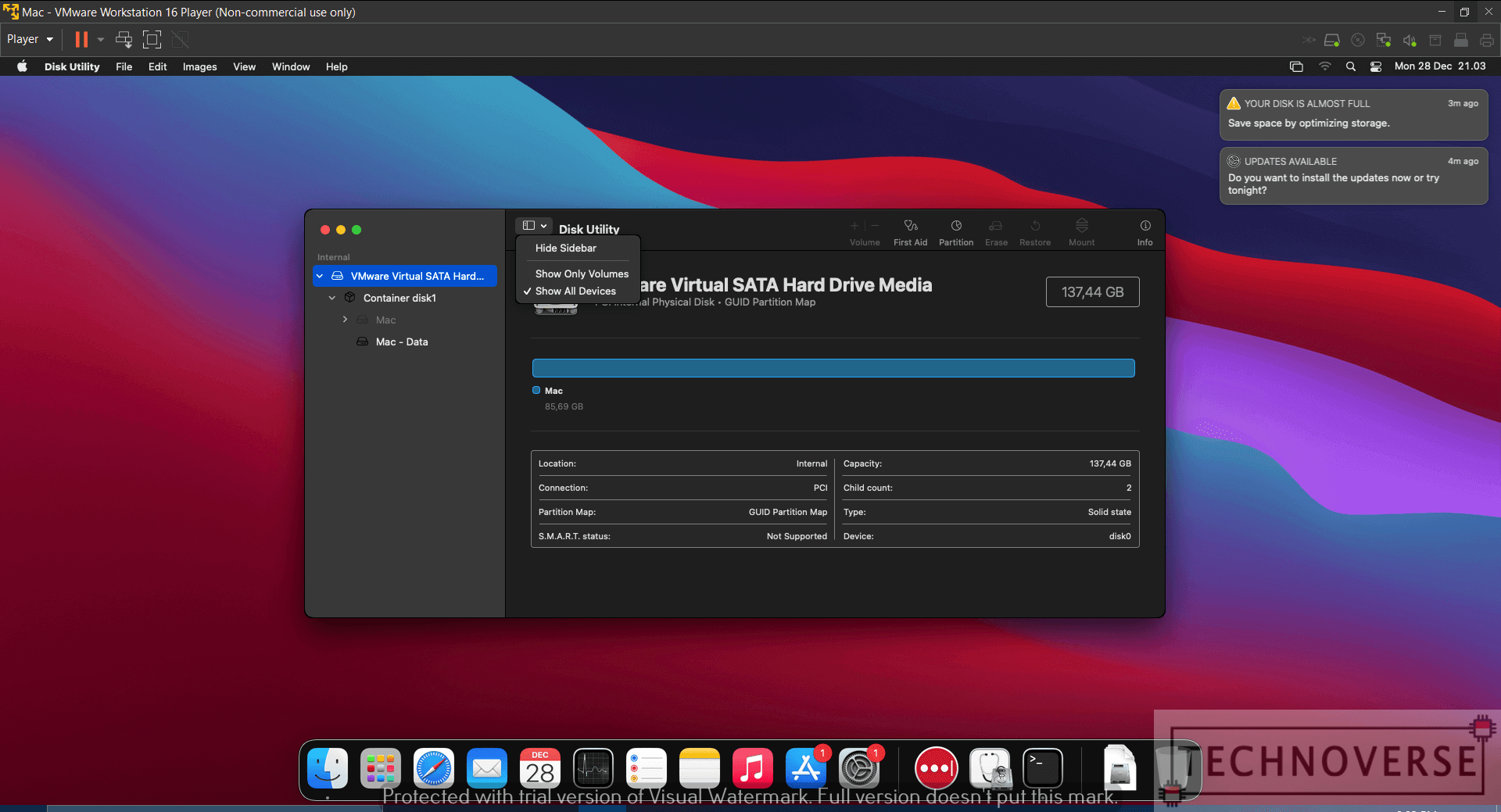The width and height of the screenshot is (1501, 812).
Task: Collapse Container disk1 tree node
Action: (332, 298)
